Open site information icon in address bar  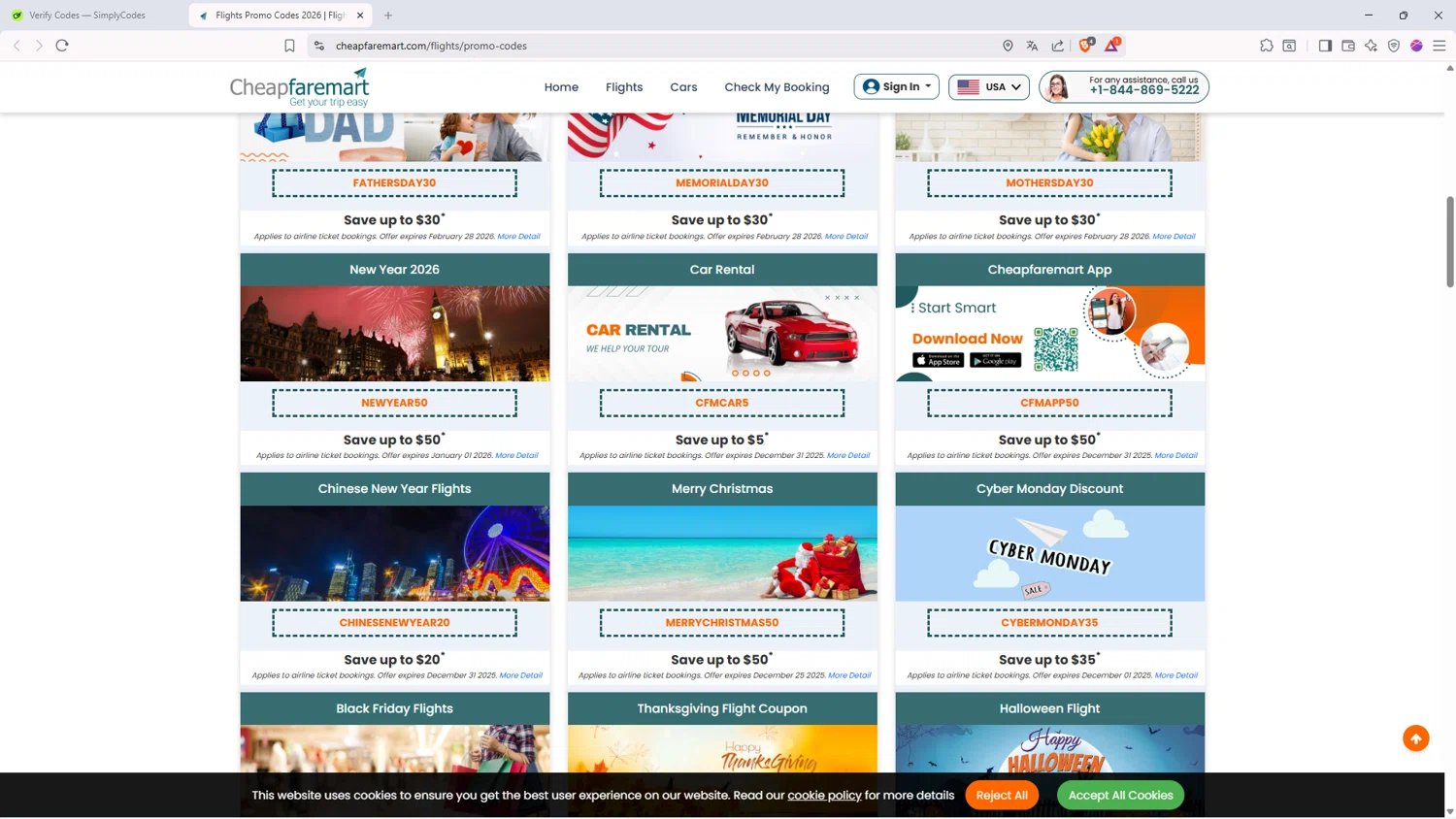(318, 46)
